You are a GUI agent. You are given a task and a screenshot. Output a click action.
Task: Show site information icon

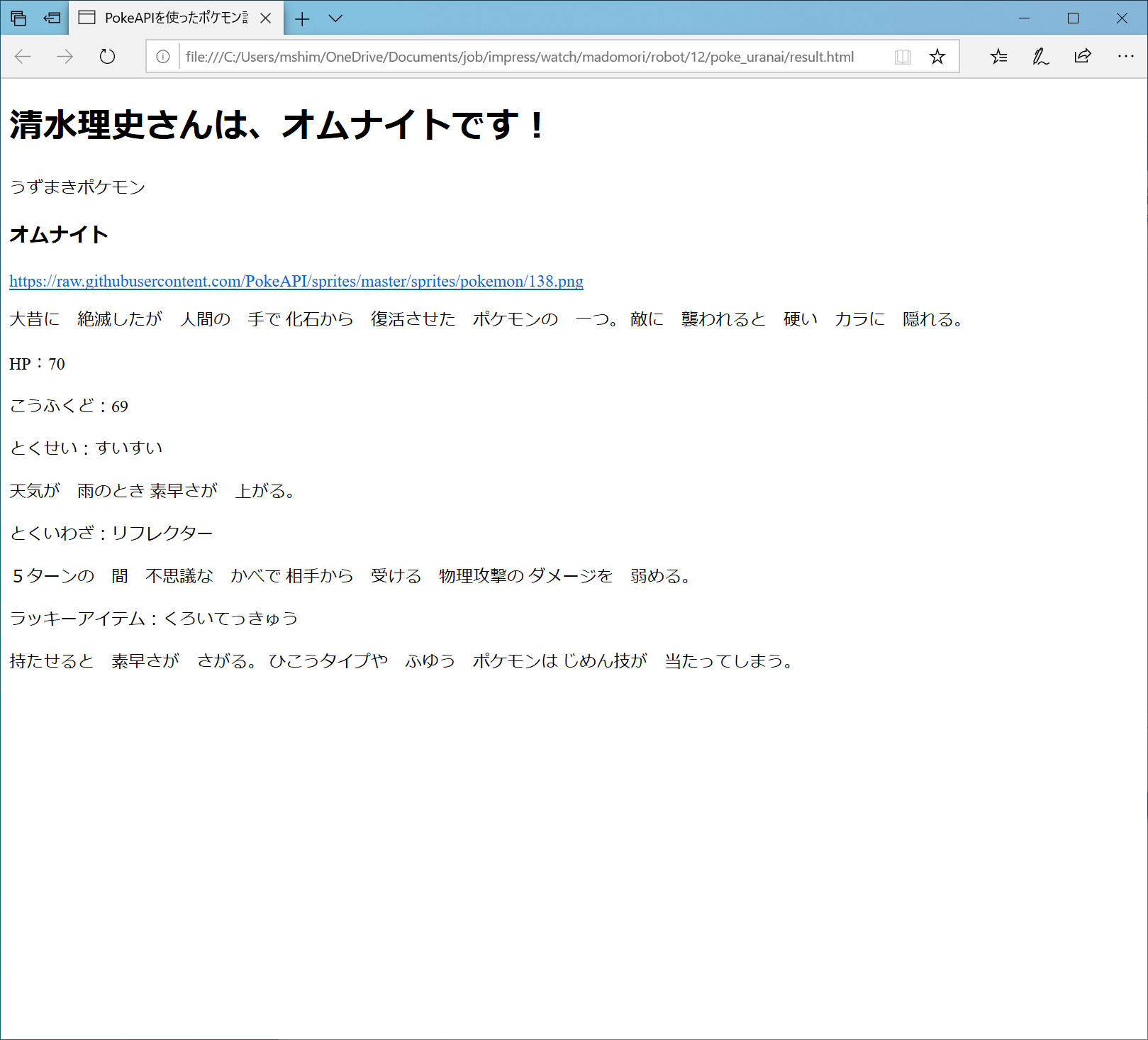(163, 57)
